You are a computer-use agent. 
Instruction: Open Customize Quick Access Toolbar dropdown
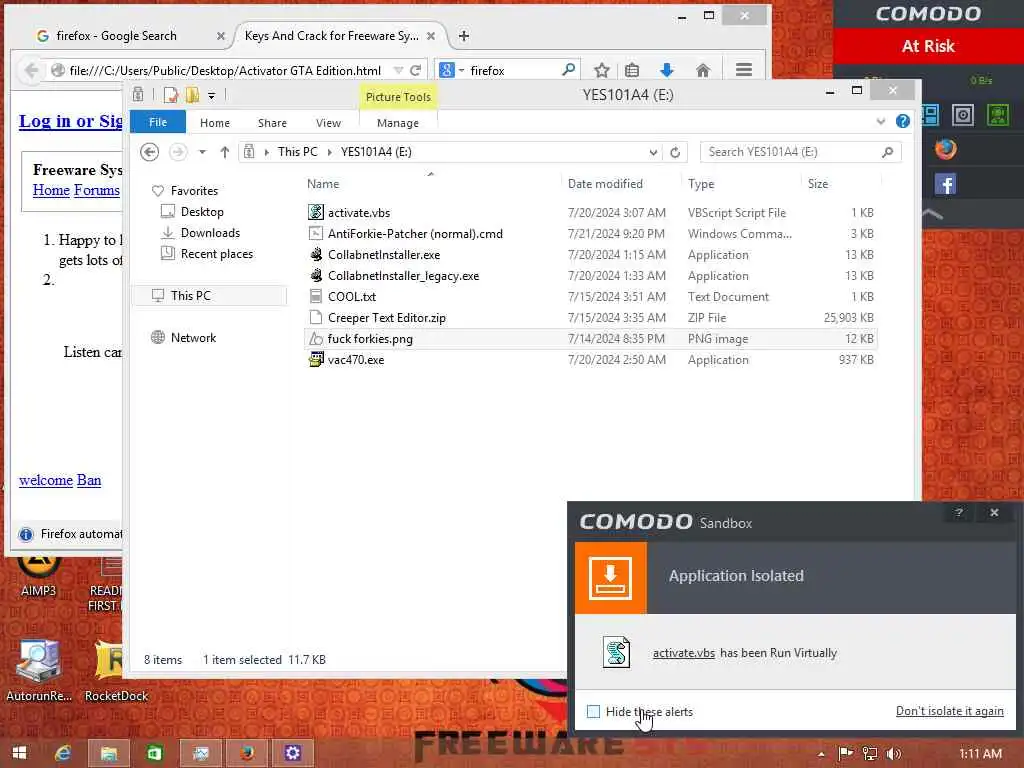pos(212,96)
